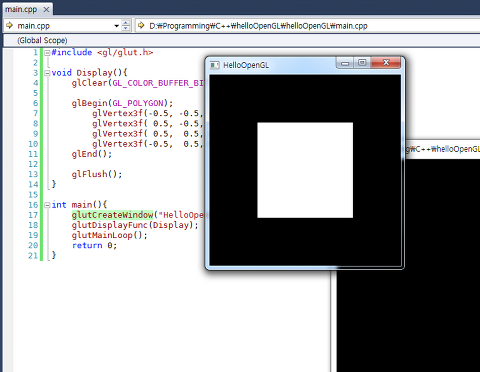The height and width of the screenshot is (372, 480).
Task: Click glVertex3f on line 7
Action: click(117, 114)
